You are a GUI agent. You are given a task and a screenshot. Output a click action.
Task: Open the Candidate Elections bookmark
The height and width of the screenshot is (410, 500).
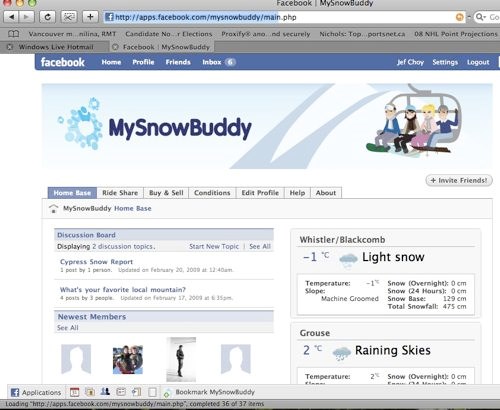pyautogui.click(x=169, y=34)
